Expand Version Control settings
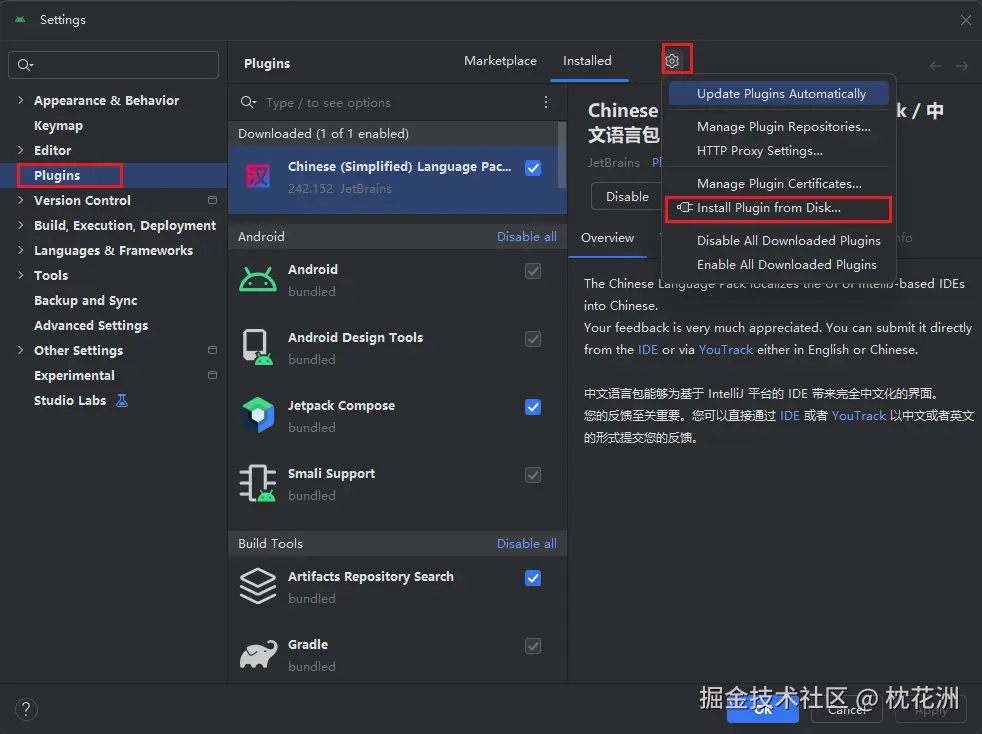Screen dimensions: 982x734 (21, 200)
